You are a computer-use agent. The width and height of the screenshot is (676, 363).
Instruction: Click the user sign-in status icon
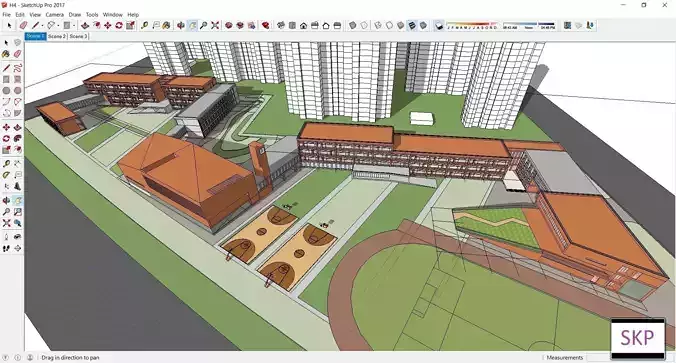tap(30, 357)
